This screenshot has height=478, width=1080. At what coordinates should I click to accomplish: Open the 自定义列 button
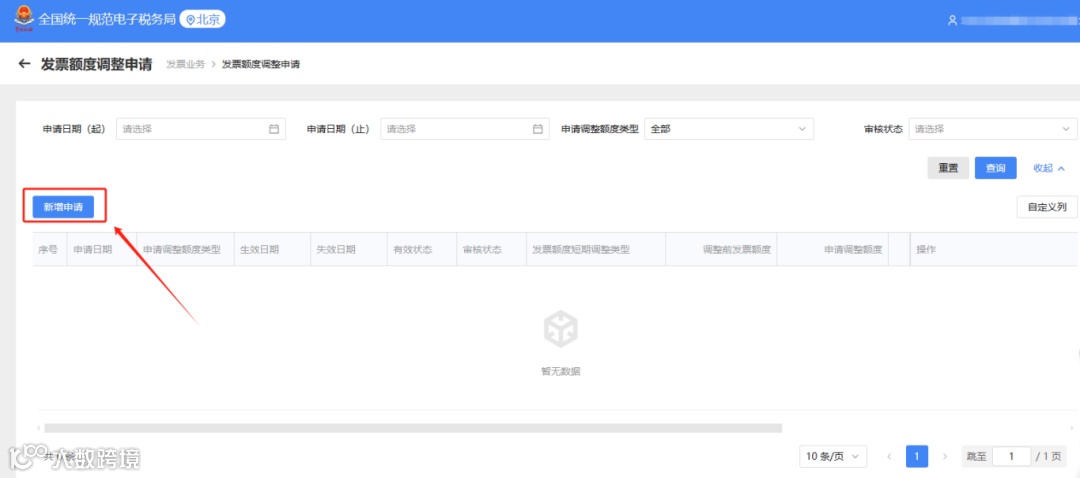pos(1047,207)
